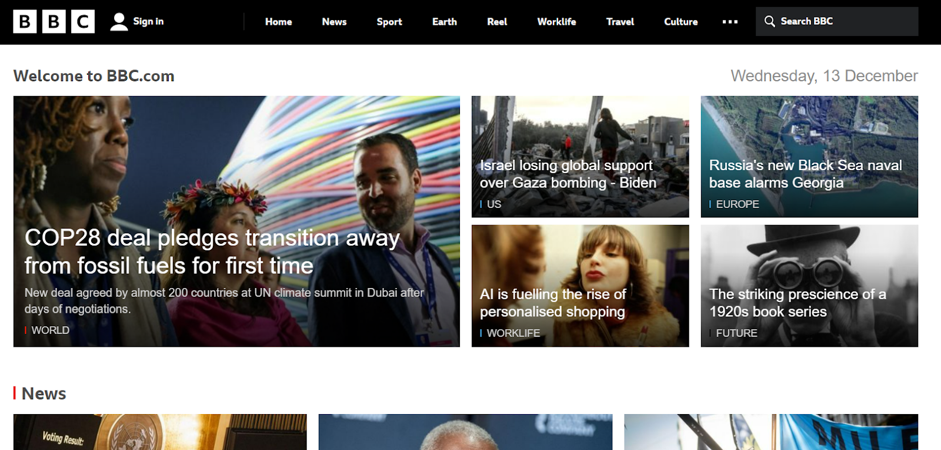
Task: Go to the News nav section
Action: click(x=334, y=22)
